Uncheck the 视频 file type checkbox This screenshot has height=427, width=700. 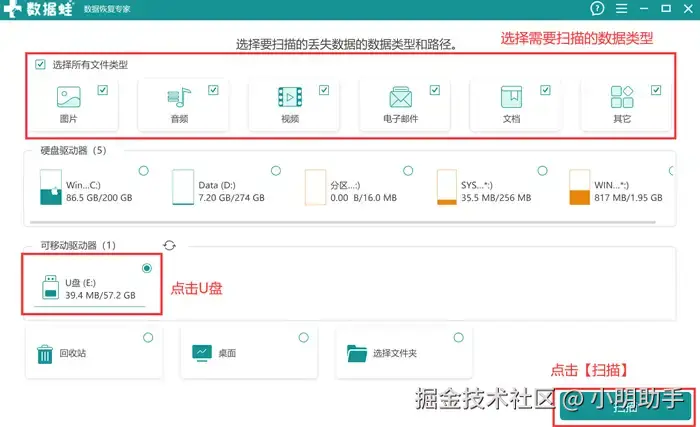click(324, 90)
